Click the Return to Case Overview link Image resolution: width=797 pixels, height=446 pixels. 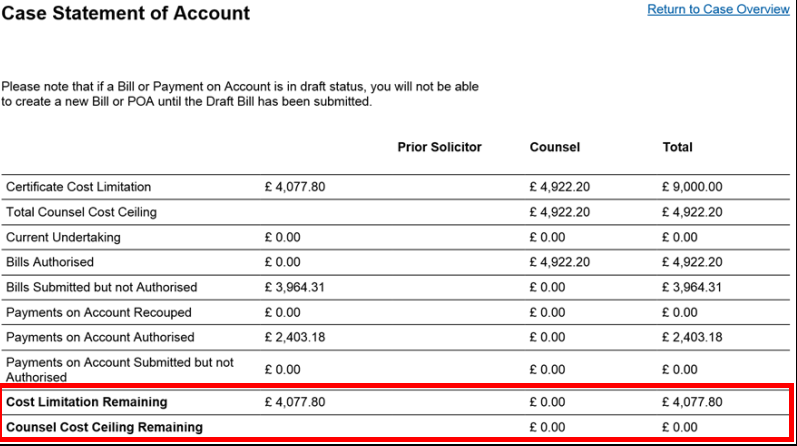[x=718, y=10]
